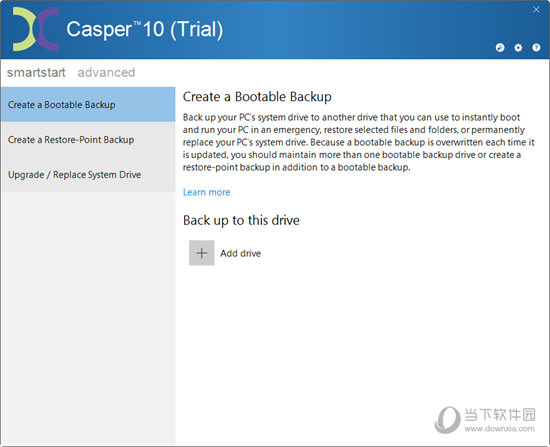The width and height of the screenshot is (550, 447).
Task: Choose Upgrade / Replace System Drive
Action: [88, 174]
